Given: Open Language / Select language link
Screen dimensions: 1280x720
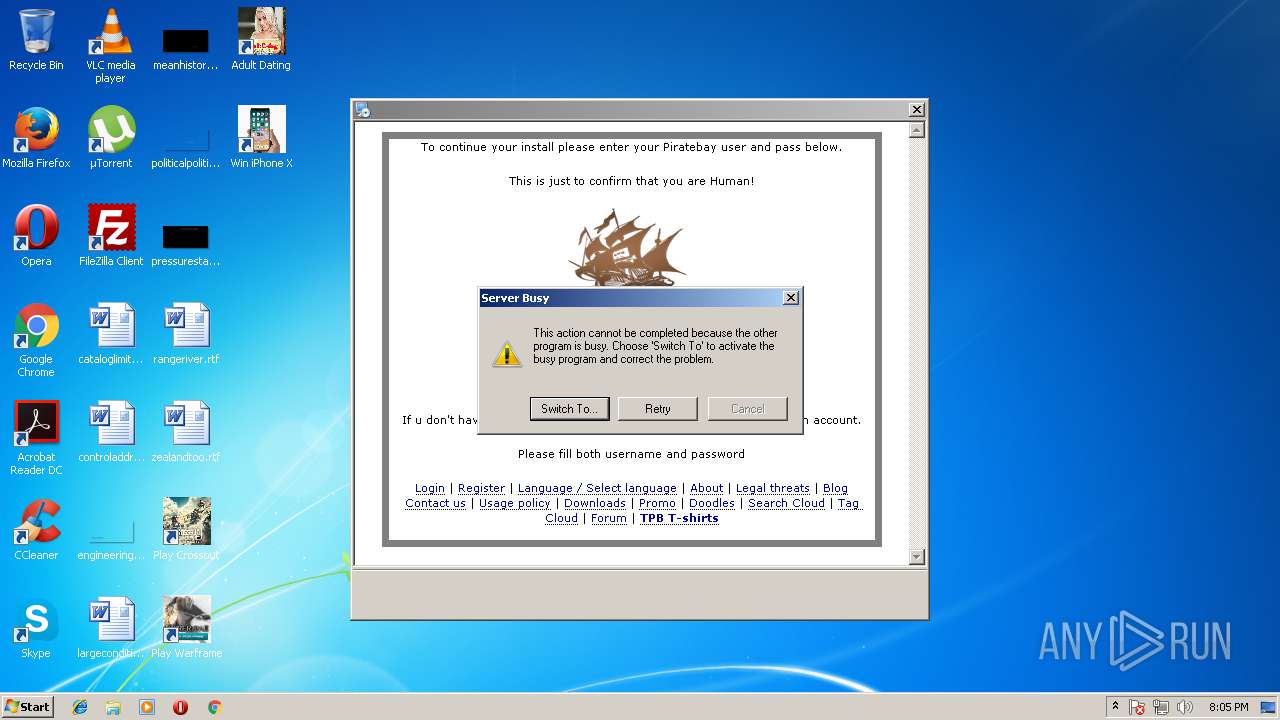Looking at the screenshot, I should tap(597, 488).
